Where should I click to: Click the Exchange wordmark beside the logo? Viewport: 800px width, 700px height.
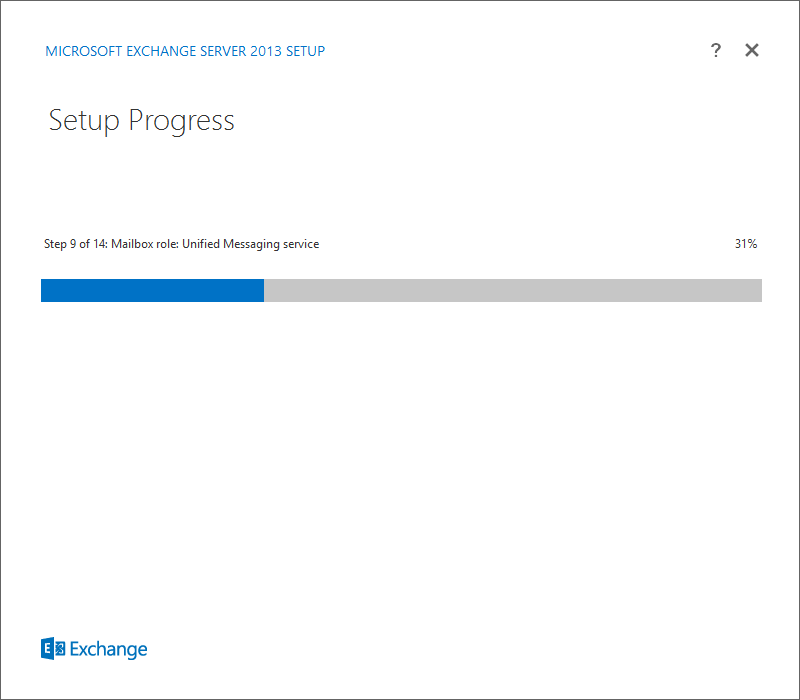point(108,649)
